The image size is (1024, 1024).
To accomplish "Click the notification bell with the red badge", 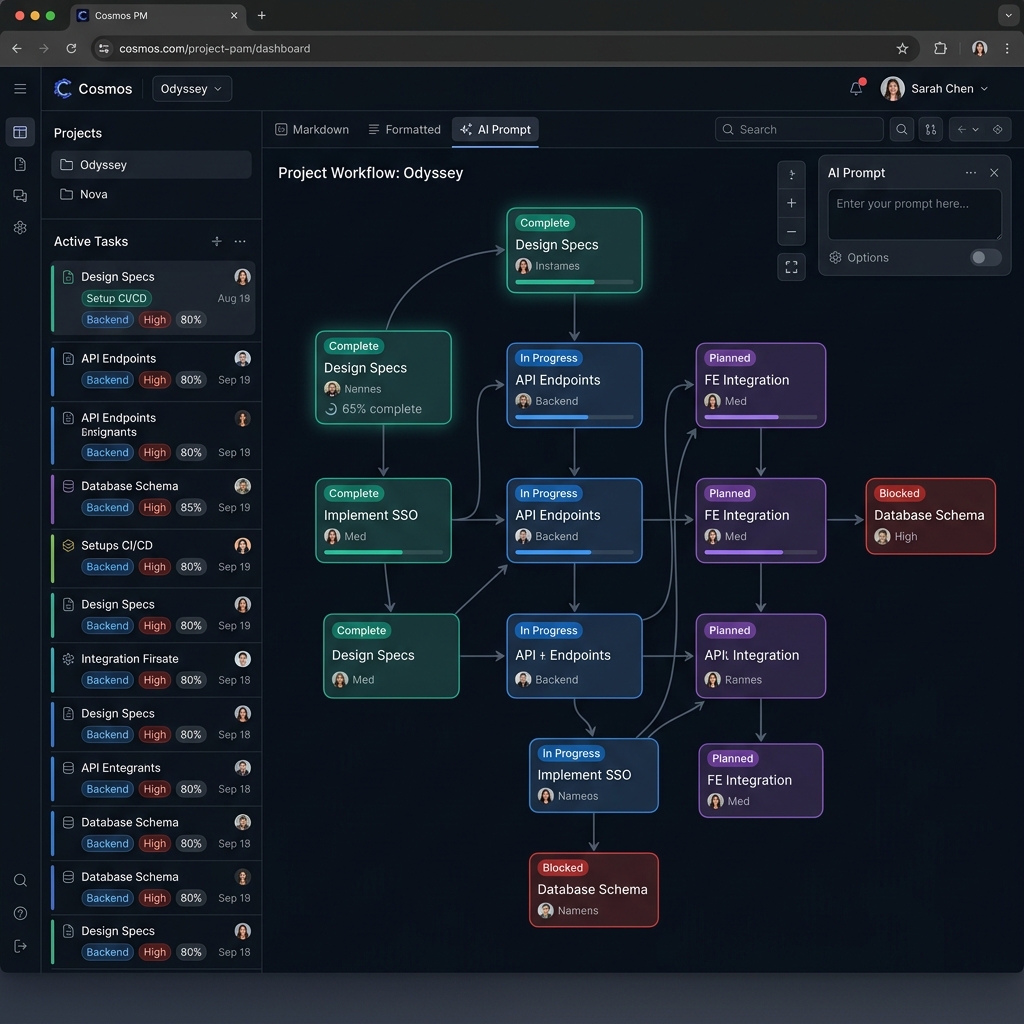I will tap(856, 88).
